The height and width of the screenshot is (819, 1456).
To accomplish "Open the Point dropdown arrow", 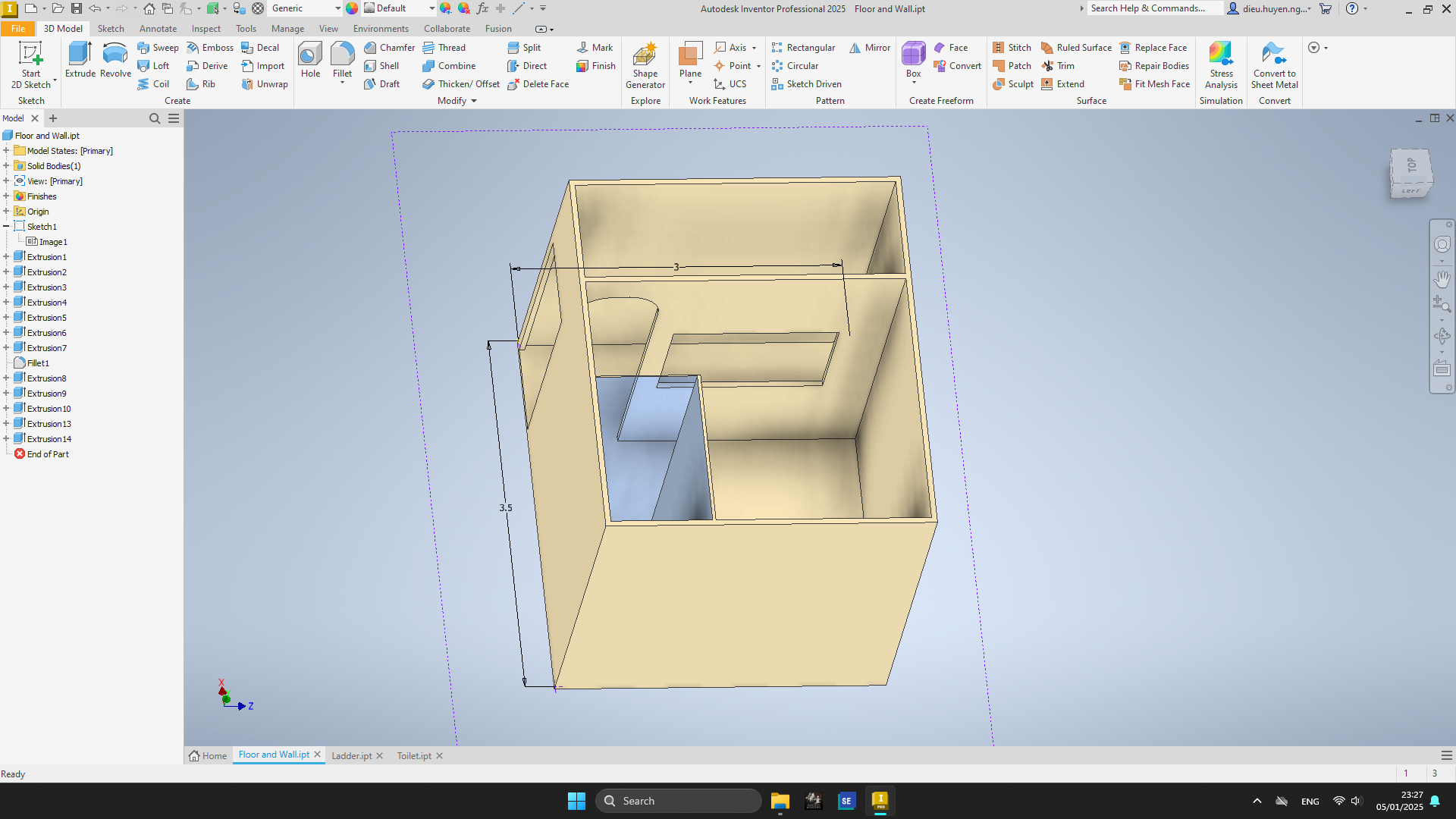I will 758,66.
